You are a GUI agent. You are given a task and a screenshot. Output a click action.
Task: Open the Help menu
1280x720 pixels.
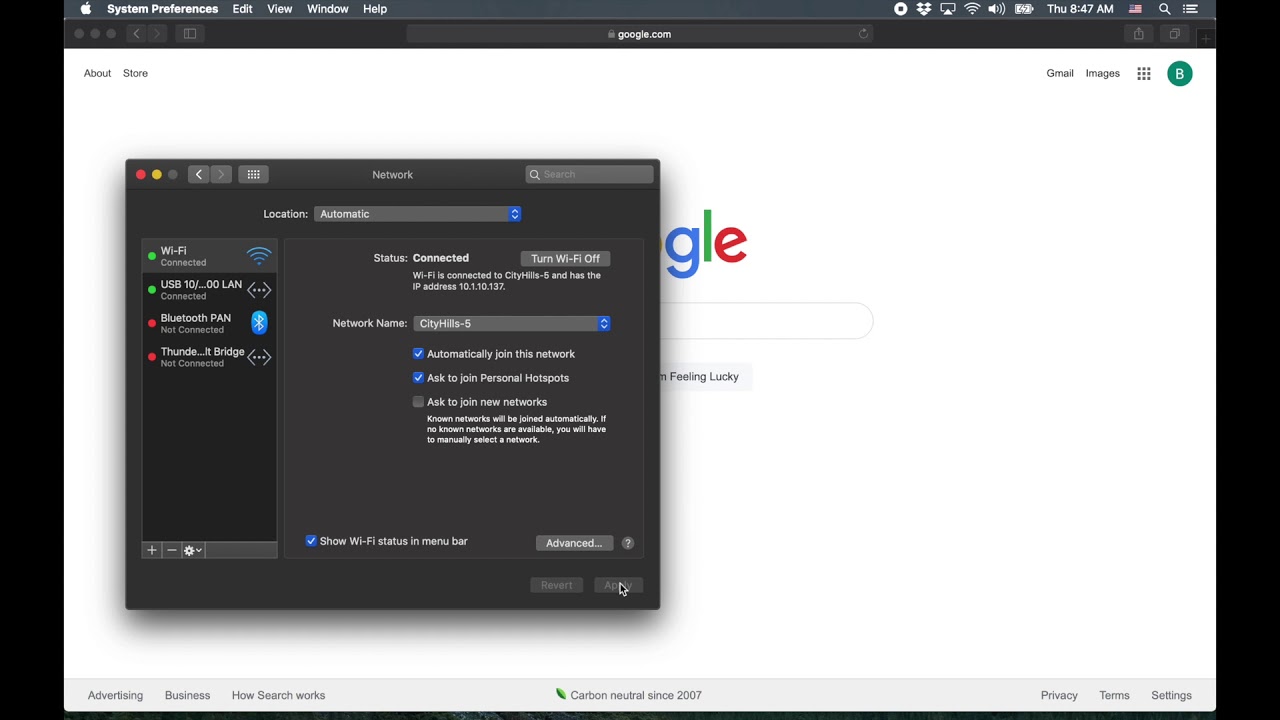click(375, 9)
